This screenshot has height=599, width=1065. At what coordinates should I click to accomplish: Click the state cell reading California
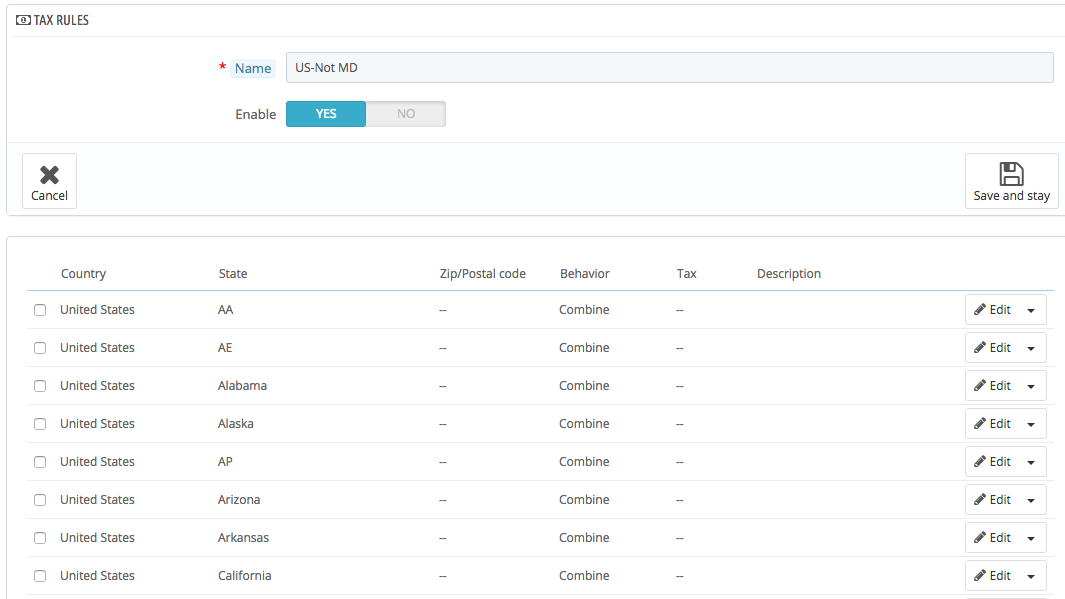[x=245, y=576]
